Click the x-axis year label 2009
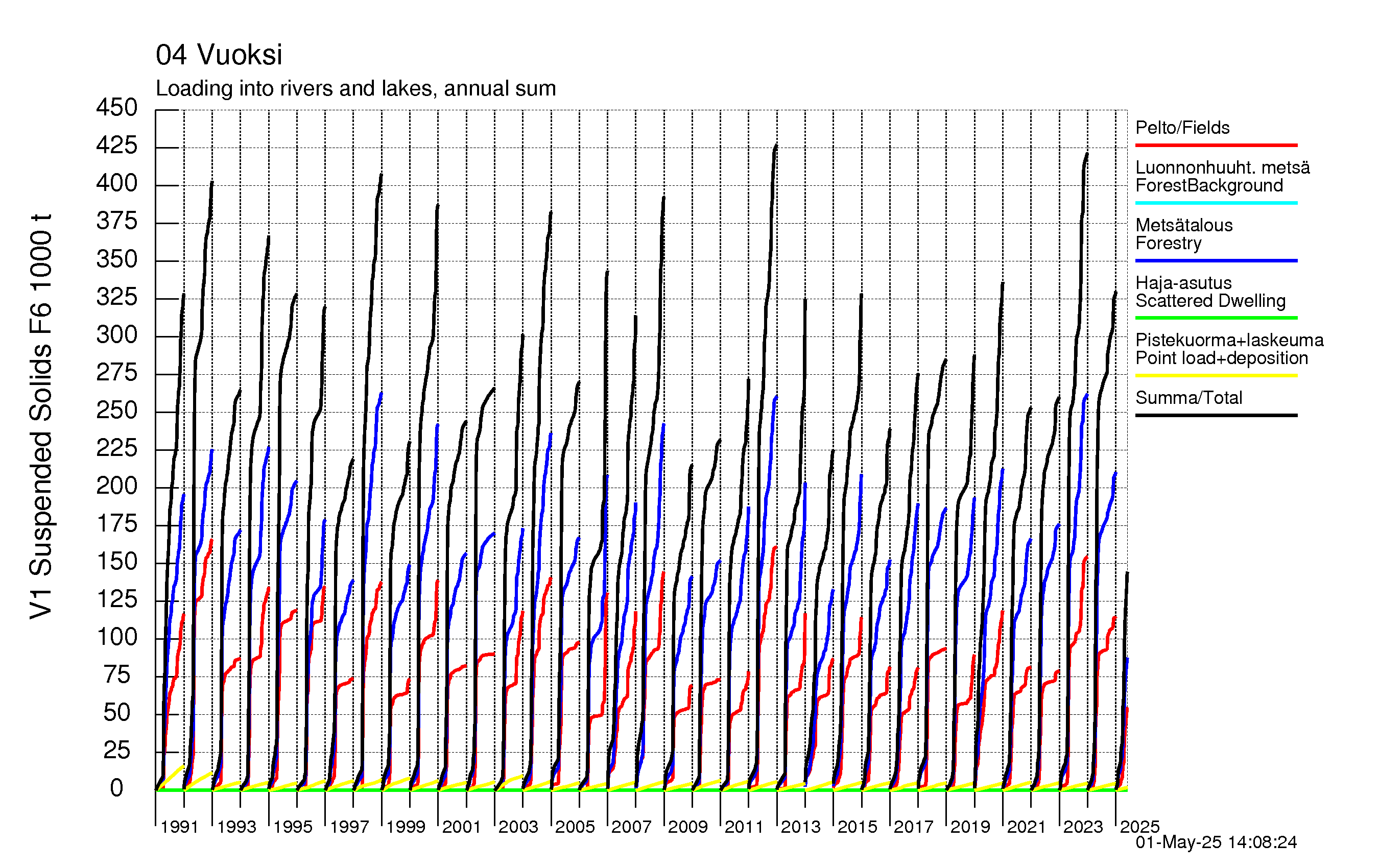The width and height of the screenshot is (1379, 868). point(688,827)
